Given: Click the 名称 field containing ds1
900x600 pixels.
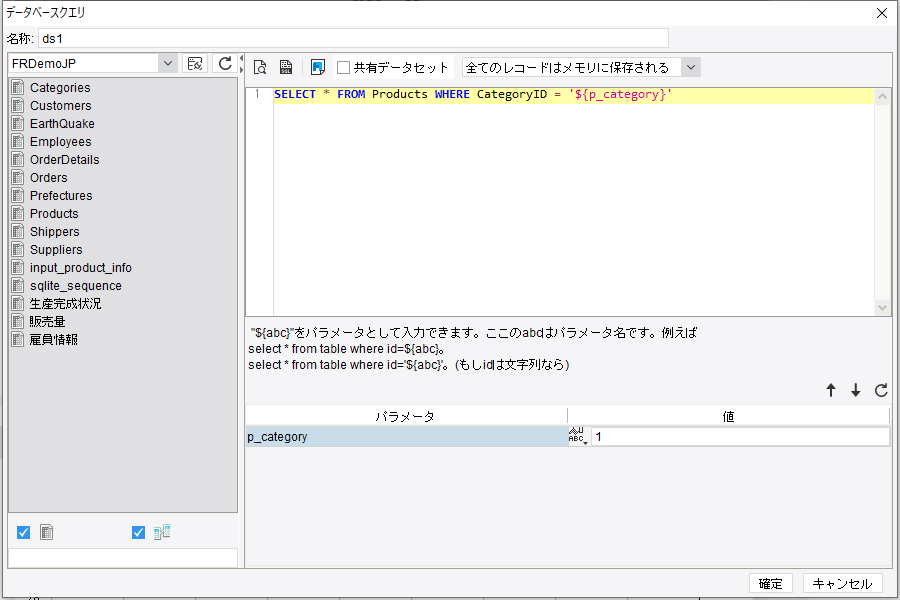Looking at the screenshot, I should click(x=354, y=38).
